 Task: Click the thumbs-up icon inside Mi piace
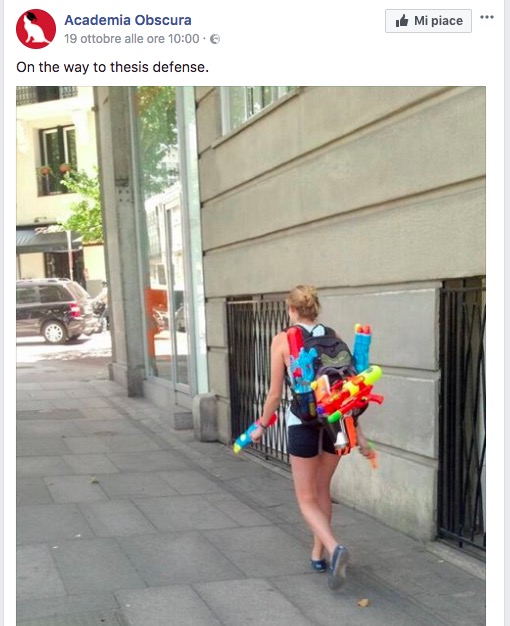point(402,21)
